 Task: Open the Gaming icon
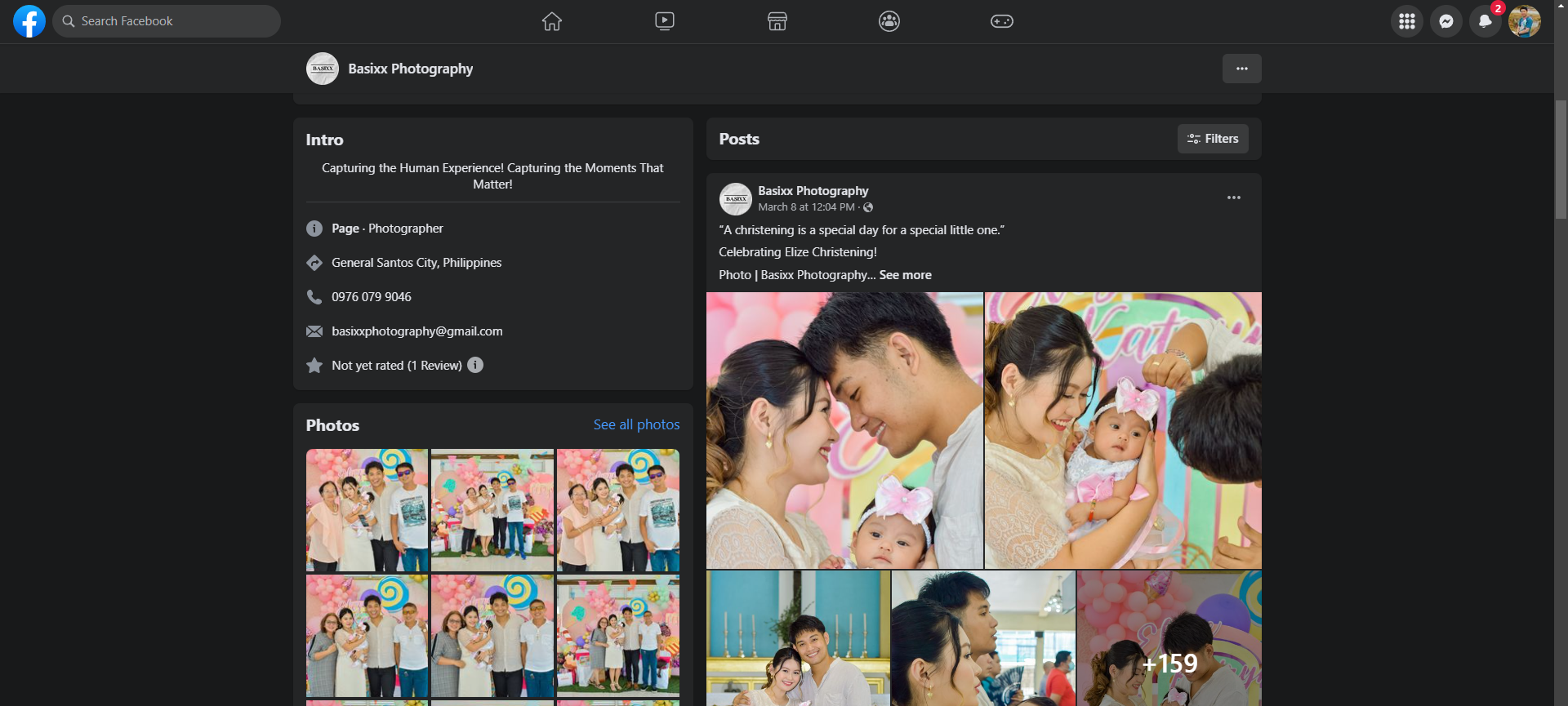pyautogui.click(x=1002, y=21)
